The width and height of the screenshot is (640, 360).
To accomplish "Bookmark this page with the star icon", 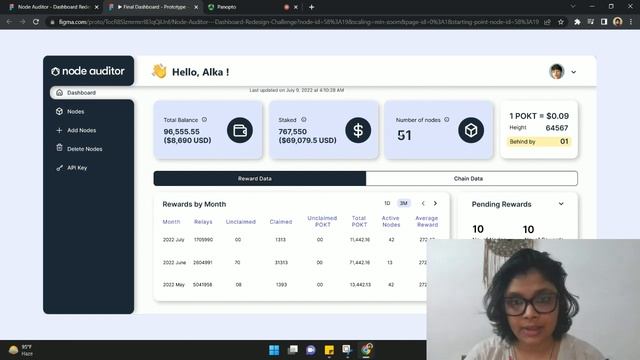I will click(x=561, y=22).
